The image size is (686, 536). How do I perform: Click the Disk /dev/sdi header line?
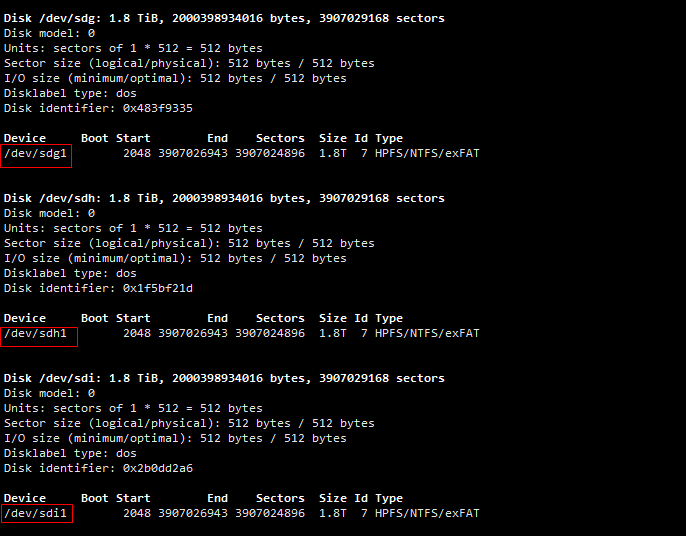coord(224,378)
